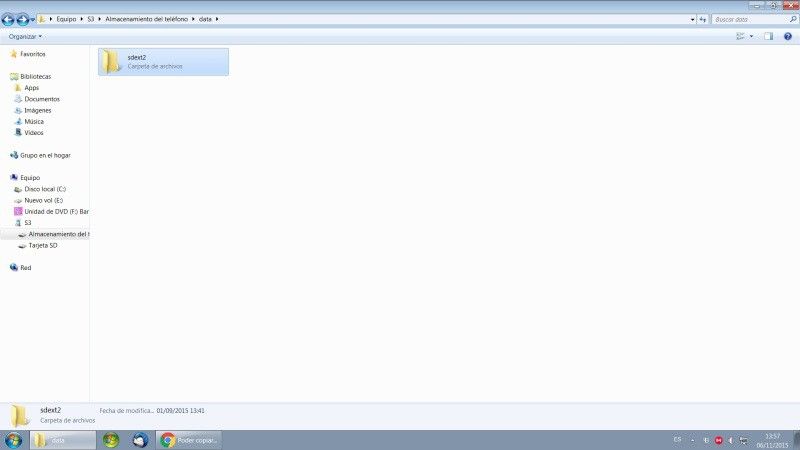
Task: Open the volume speaker tray icon
Action: (x=731, y=440)
